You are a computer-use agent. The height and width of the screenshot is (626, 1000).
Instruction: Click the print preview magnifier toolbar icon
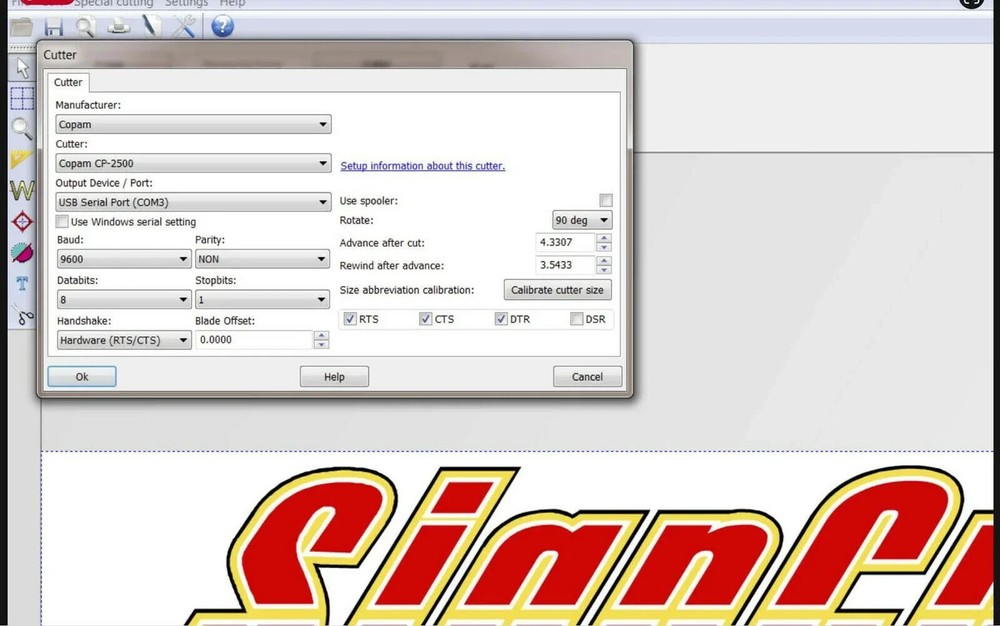85,27
